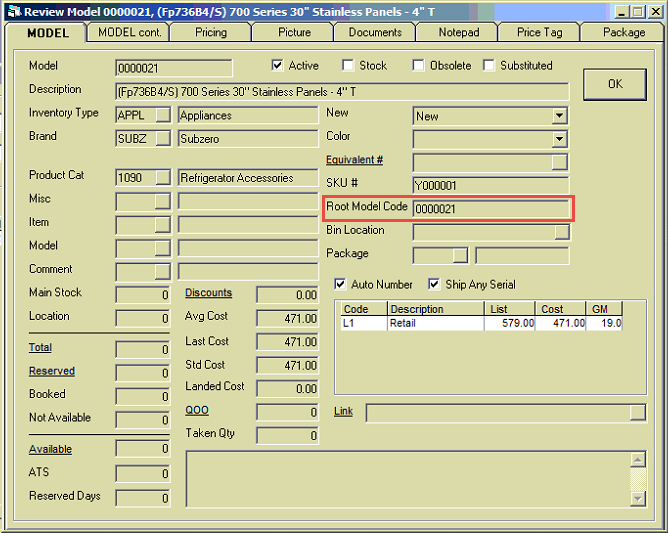Click the Reserved Days field
Viewport: 668px width, 533px height.
coord(143,498)
